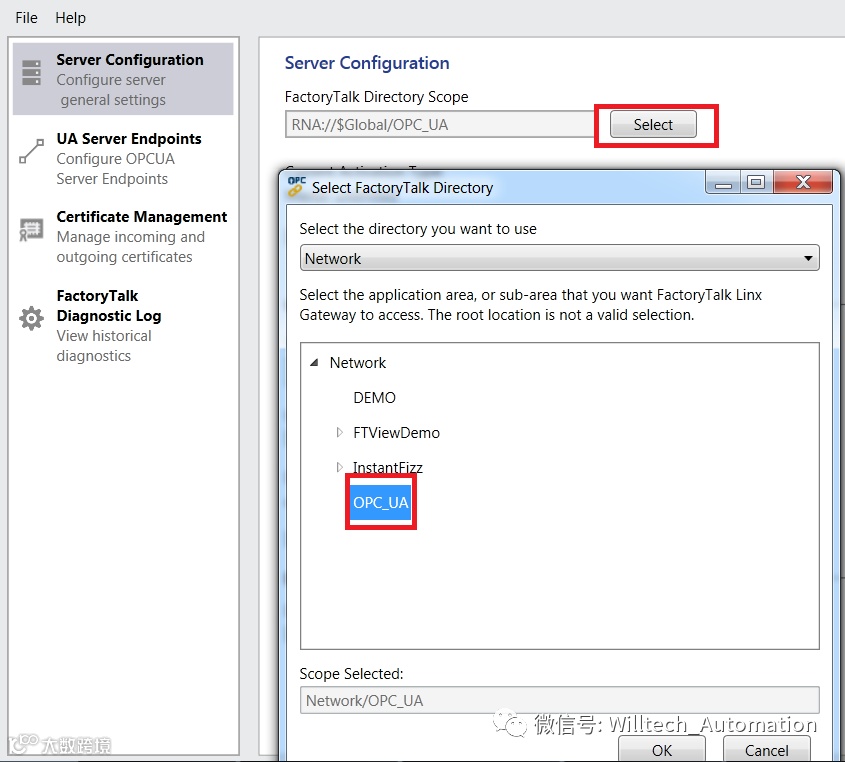Click the FactoryTalk Directory Scope field
Image resolution: width=845 pixels, height=762 pixels.
coord(439,124)
